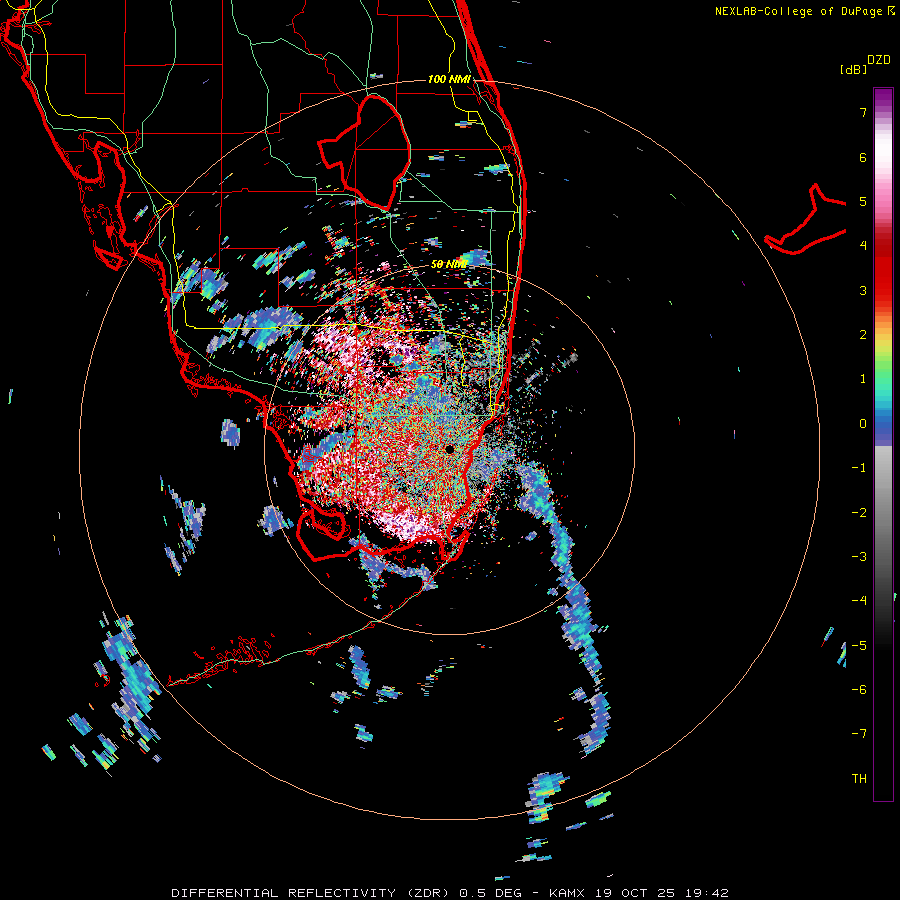Click the -4 tick label on the color scale
Viewport: 900px width, 900px height.
pos(859,601)
